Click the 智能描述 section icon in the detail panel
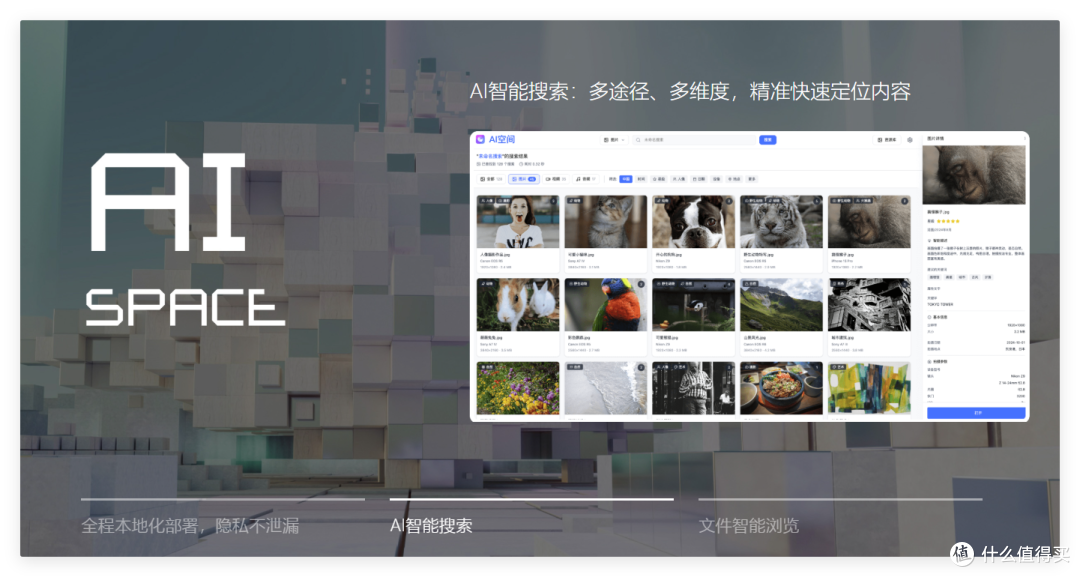This screenshot has height=577, width=1080. 930,240
